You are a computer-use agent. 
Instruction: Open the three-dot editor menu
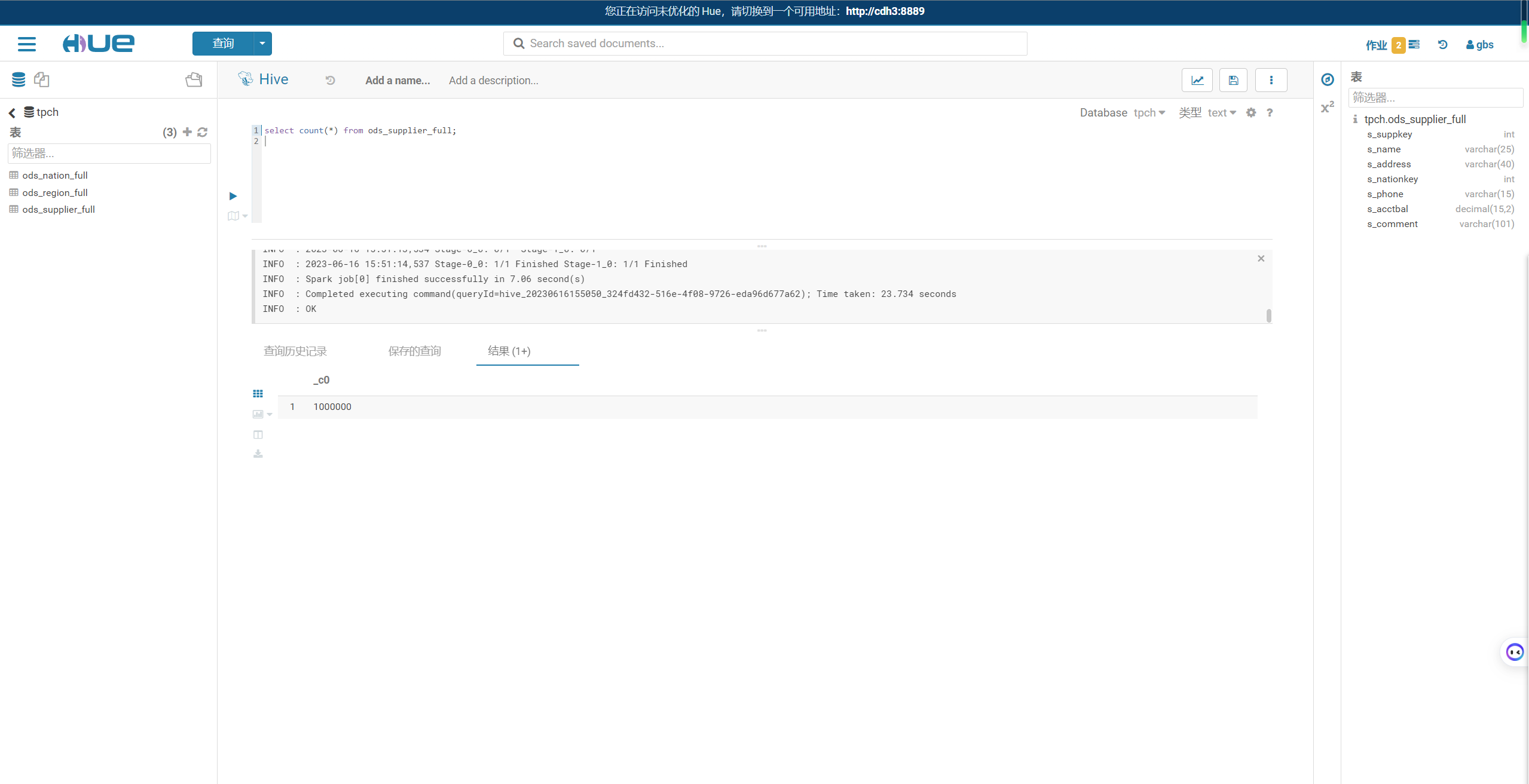tap(1271, 81)
